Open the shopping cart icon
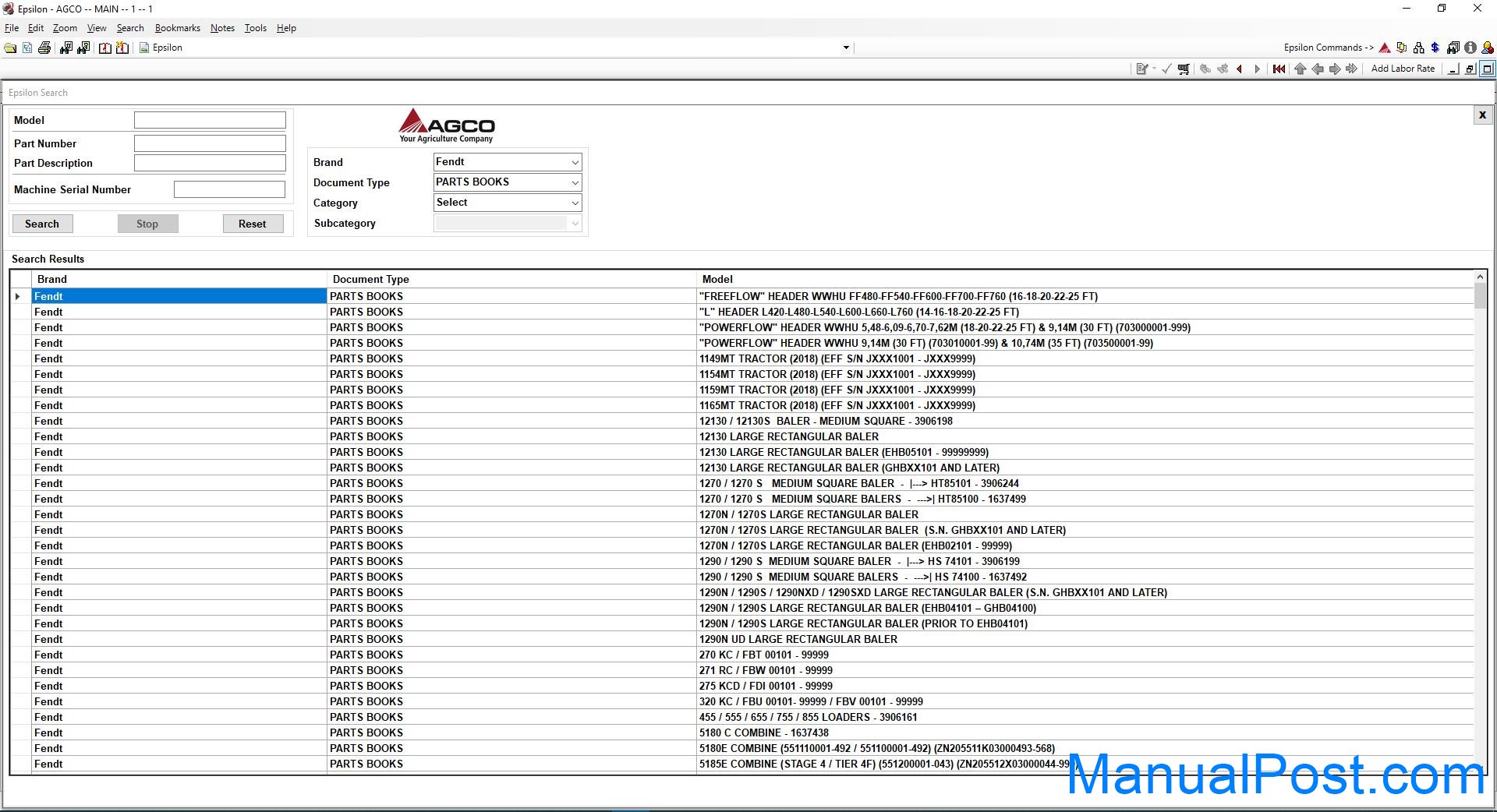The width and height of the screenshot is (1497, 812). coord(1184,69)
